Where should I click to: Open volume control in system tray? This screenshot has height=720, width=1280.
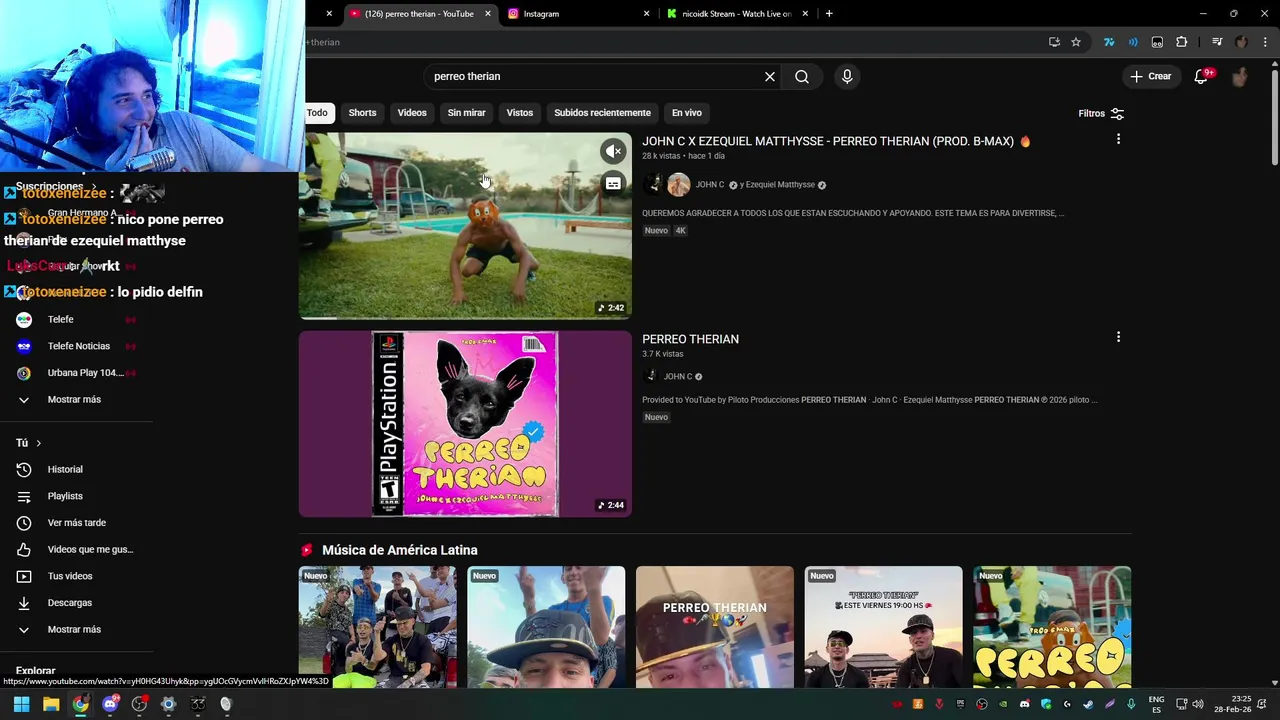(x=1198, y=704)
